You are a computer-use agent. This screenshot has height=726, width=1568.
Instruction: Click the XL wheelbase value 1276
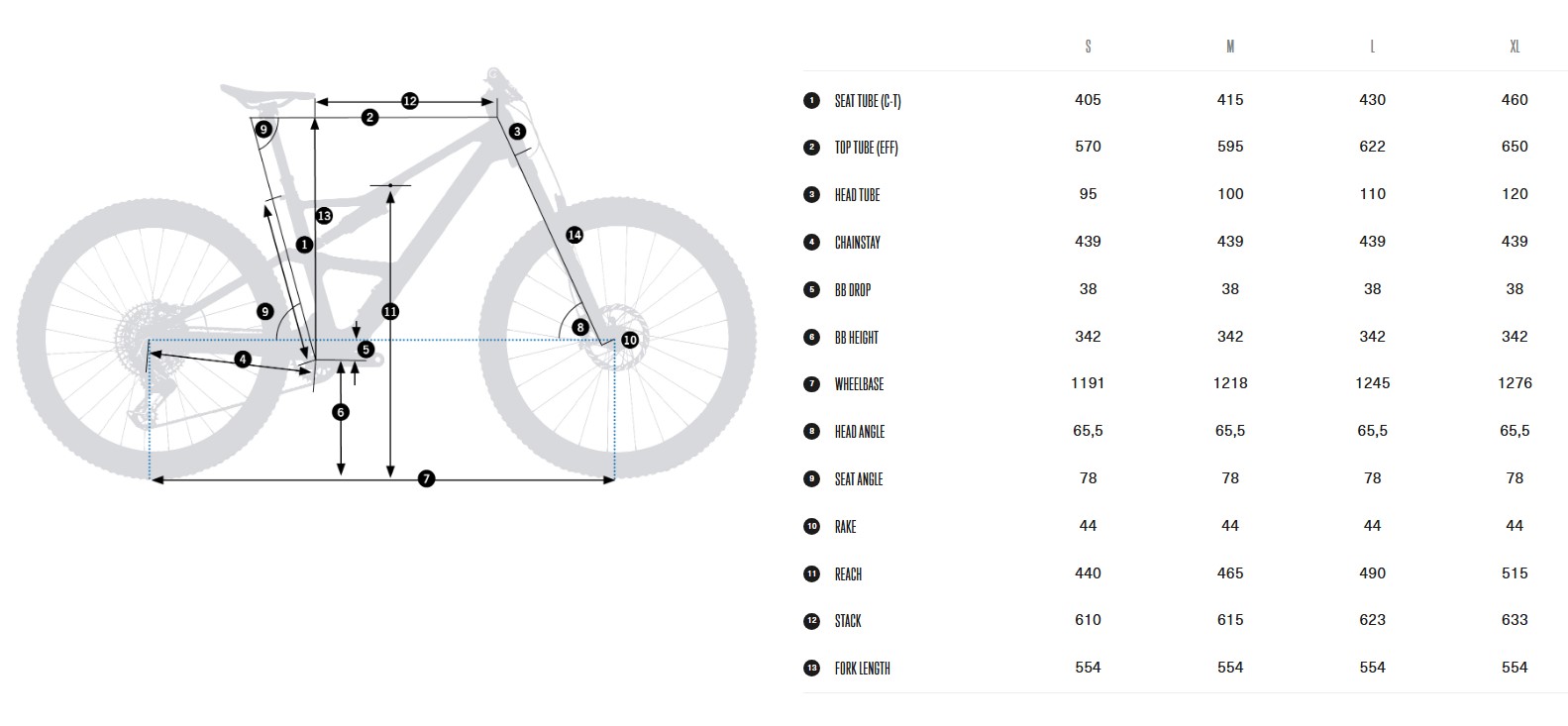coord(1515,383)
